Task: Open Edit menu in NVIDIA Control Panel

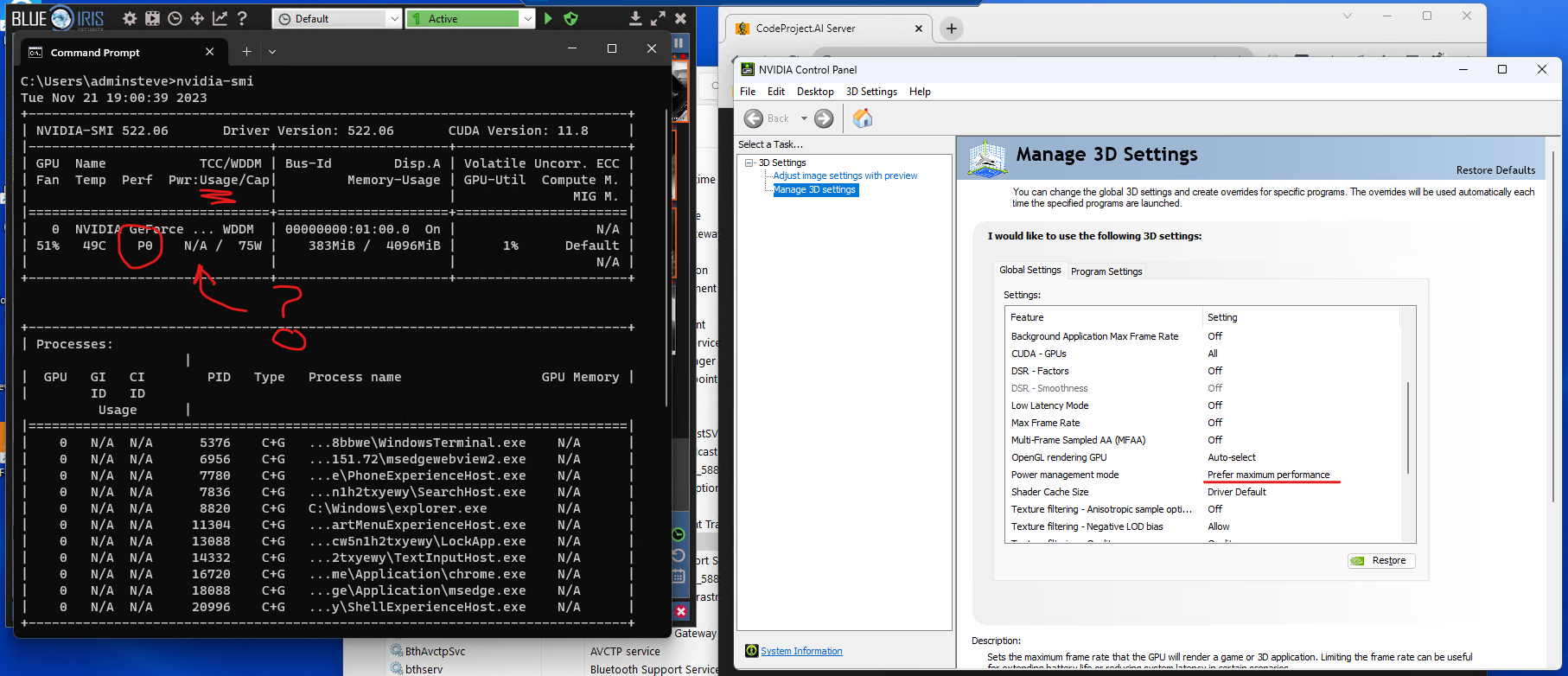Action: tap(776, 92)
